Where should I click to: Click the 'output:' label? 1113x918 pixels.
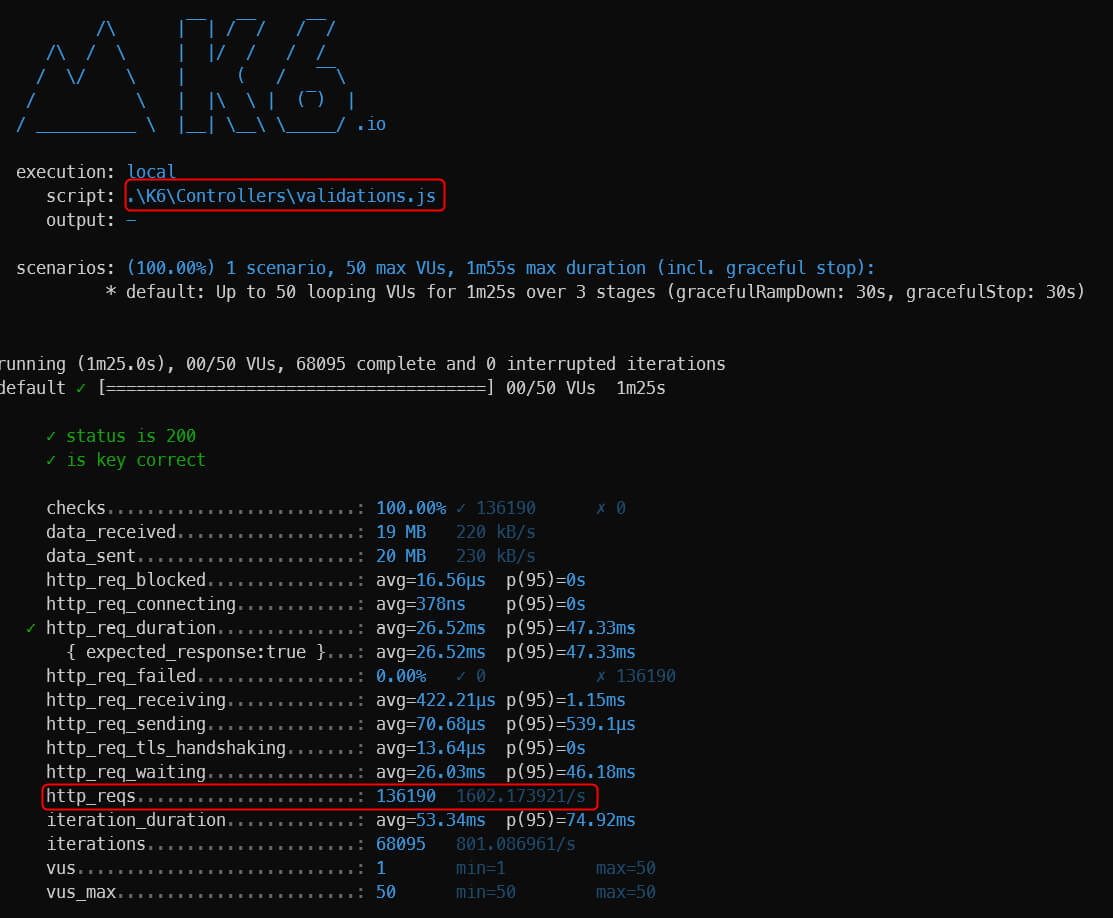tap(80, 220)
